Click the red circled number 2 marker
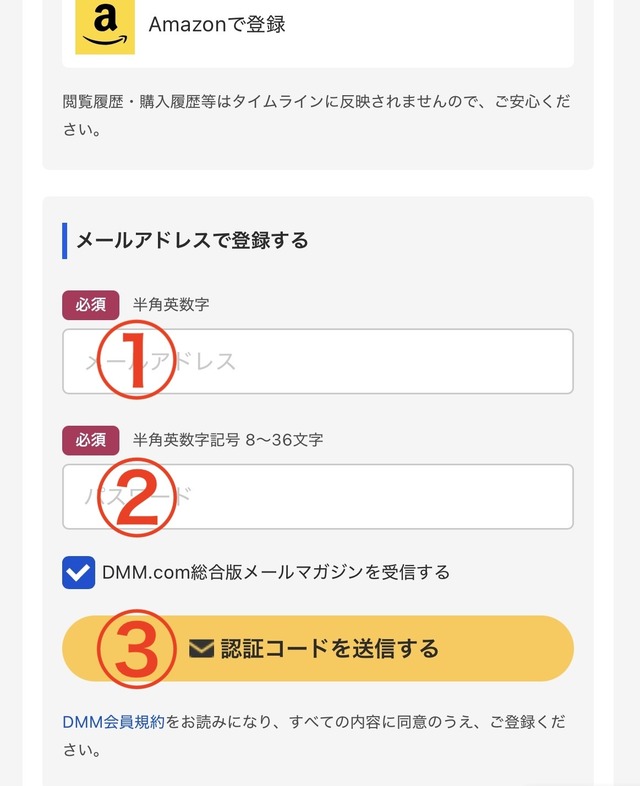The image size is (640, 786). pos(137,497)
